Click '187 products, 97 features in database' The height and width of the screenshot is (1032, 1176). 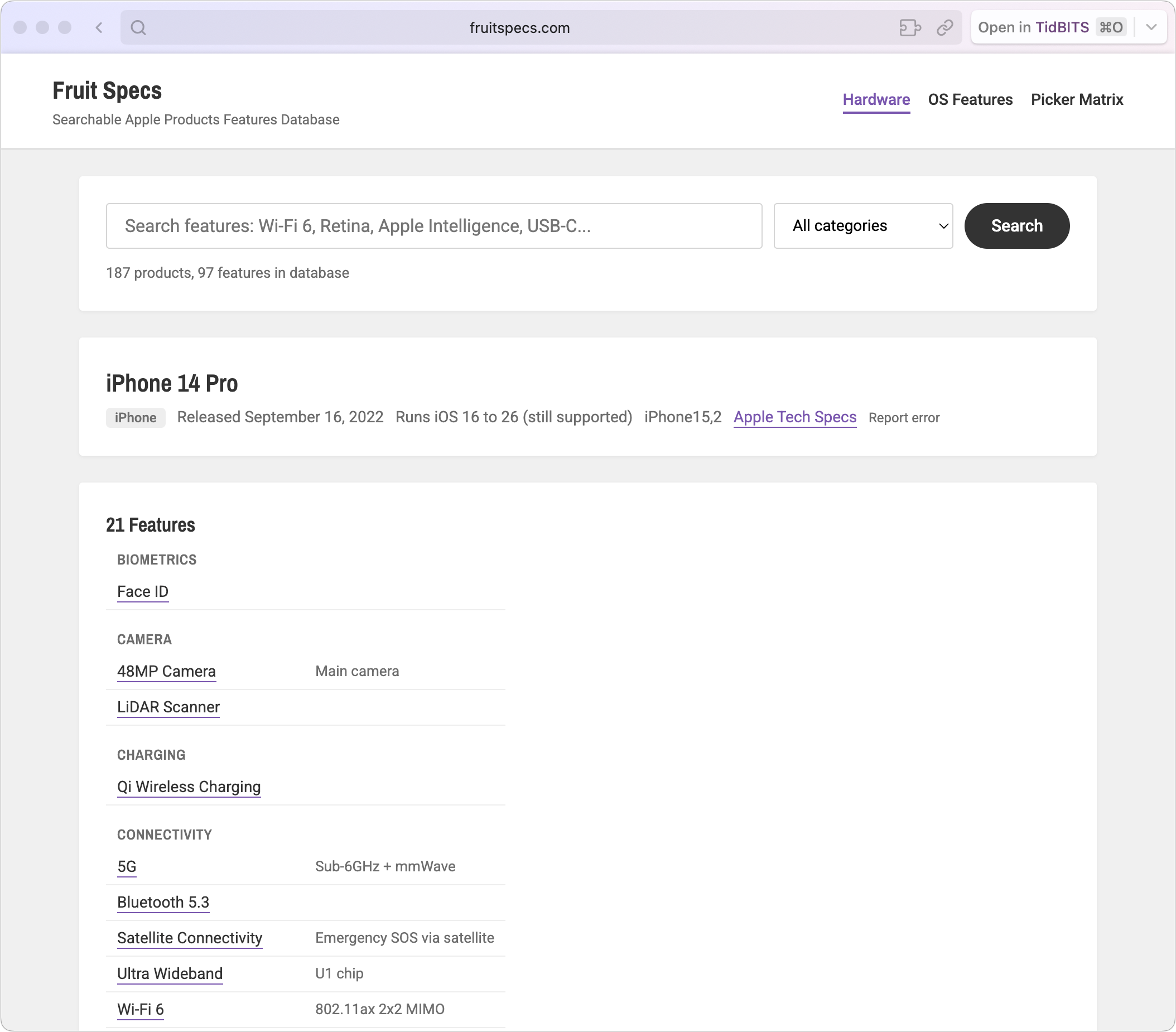click(227, 273)
